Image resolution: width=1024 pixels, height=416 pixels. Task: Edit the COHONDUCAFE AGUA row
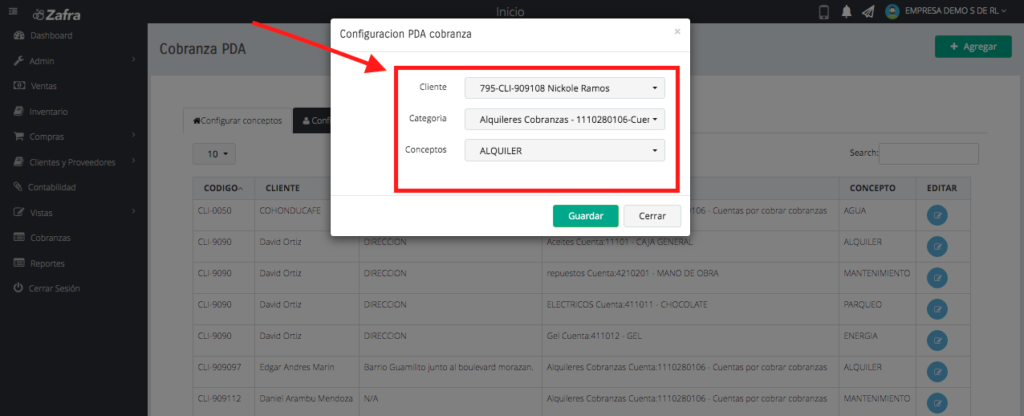tap(937, 216)
